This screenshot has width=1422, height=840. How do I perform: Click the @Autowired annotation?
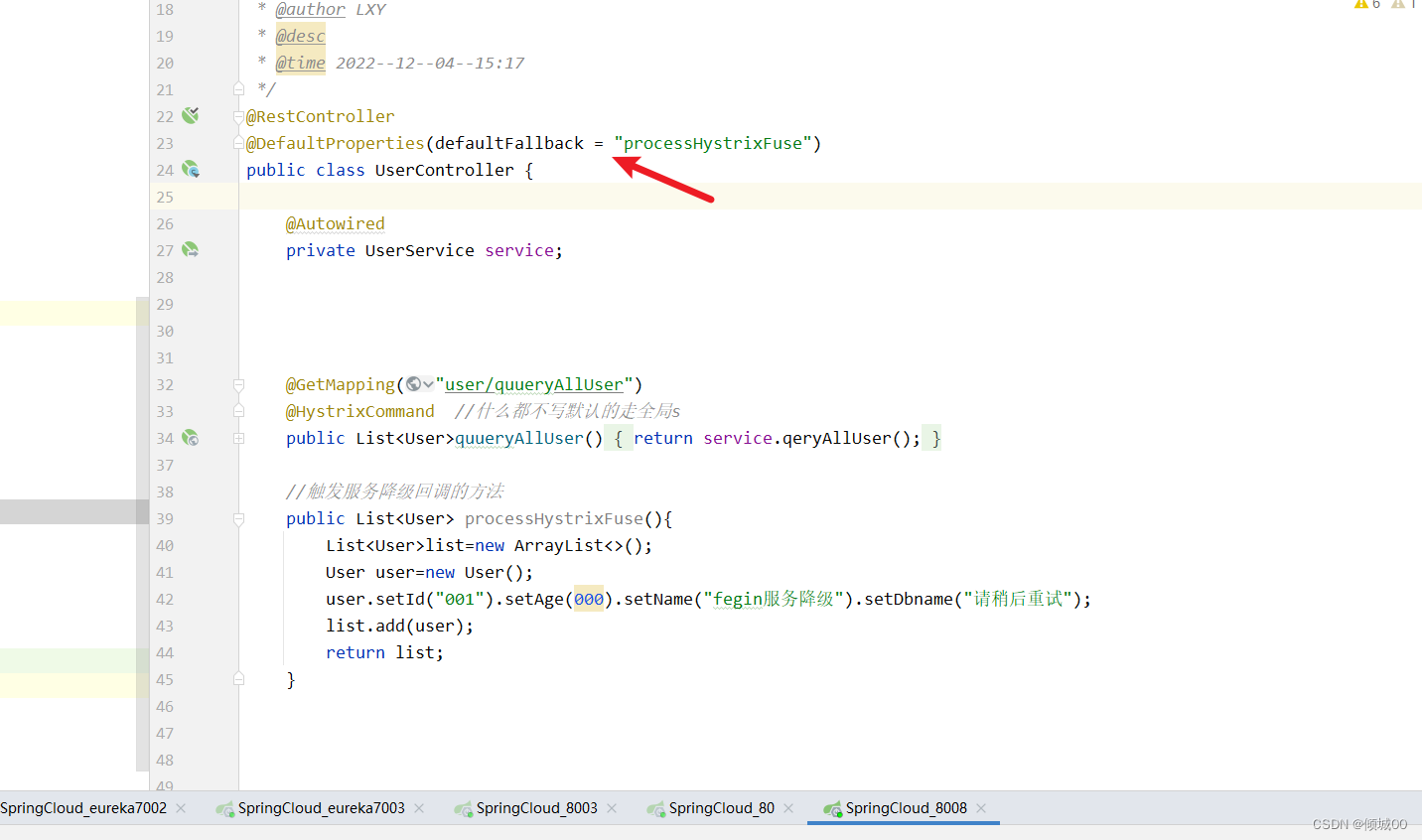336,223
